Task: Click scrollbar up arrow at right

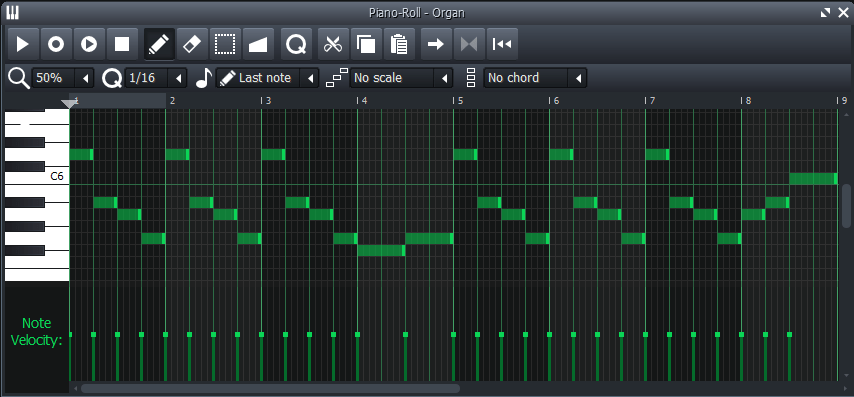Action: tap(846, 114)
